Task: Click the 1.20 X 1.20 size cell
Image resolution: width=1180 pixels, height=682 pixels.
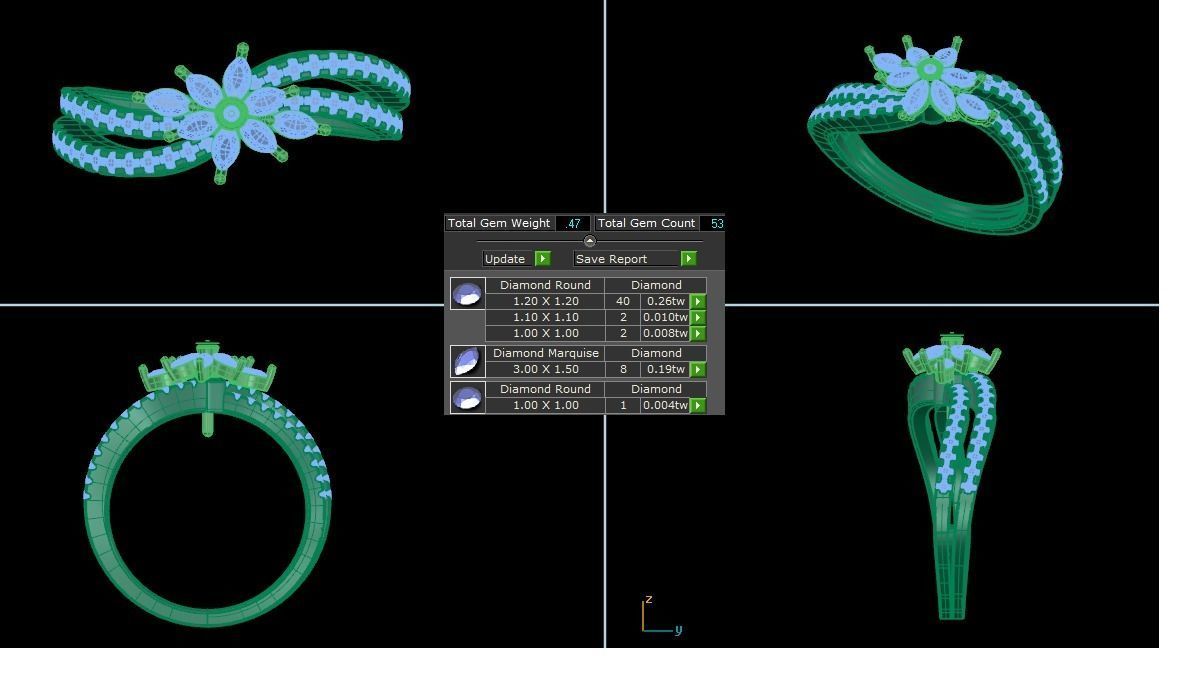Action: point(546,301)
